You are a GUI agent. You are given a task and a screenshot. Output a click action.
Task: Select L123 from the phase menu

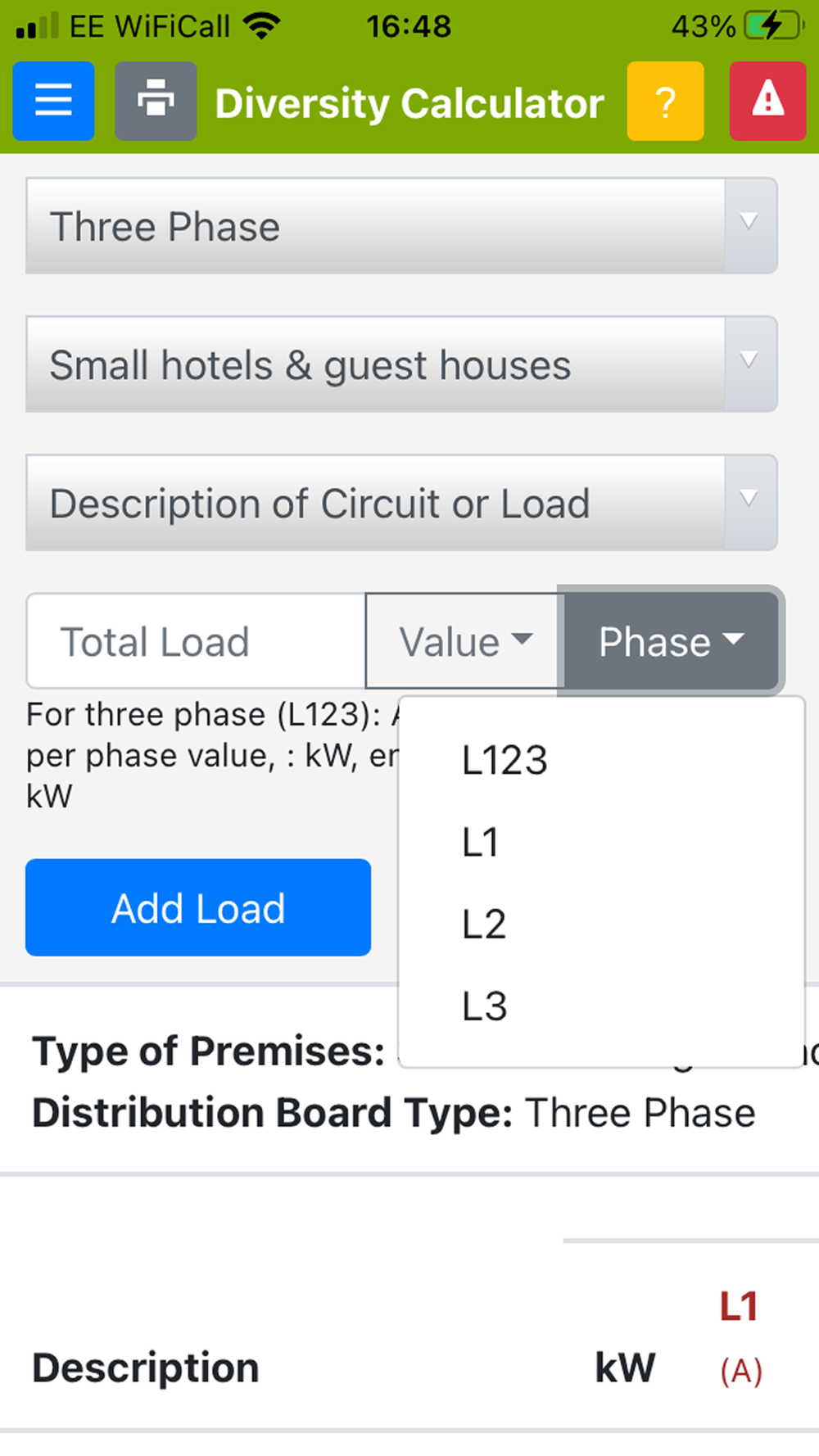pyautogui.click(x=505, y=760)
